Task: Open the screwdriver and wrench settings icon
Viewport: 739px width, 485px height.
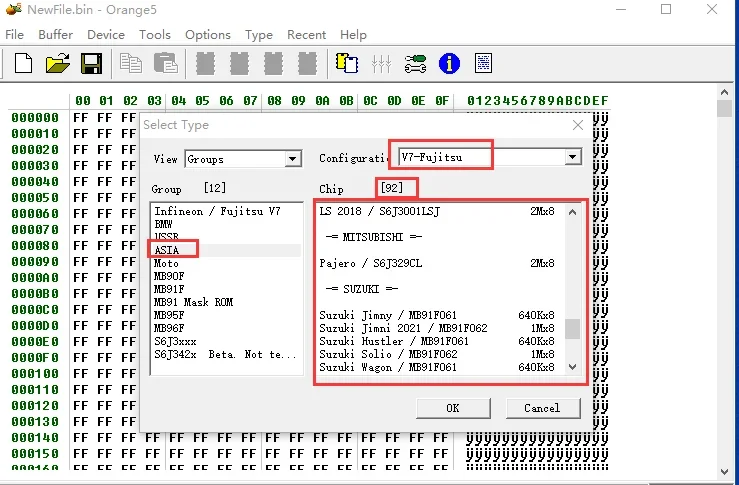Action: pos(415,64)
